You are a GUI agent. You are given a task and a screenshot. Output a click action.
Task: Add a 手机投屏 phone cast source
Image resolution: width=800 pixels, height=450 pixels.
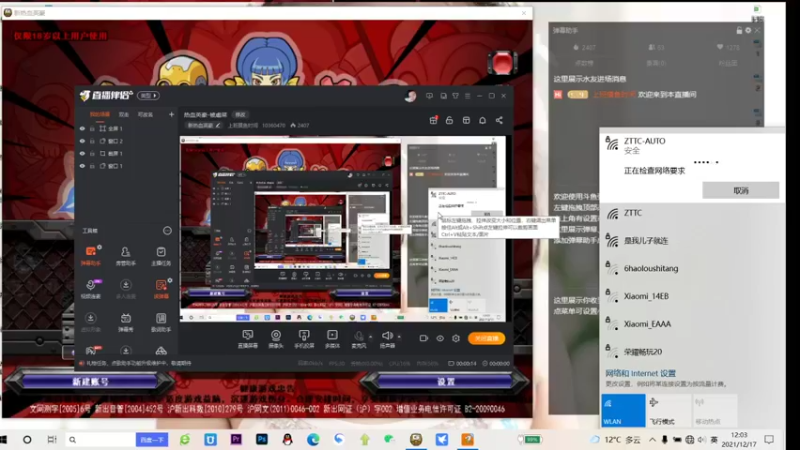304,338
